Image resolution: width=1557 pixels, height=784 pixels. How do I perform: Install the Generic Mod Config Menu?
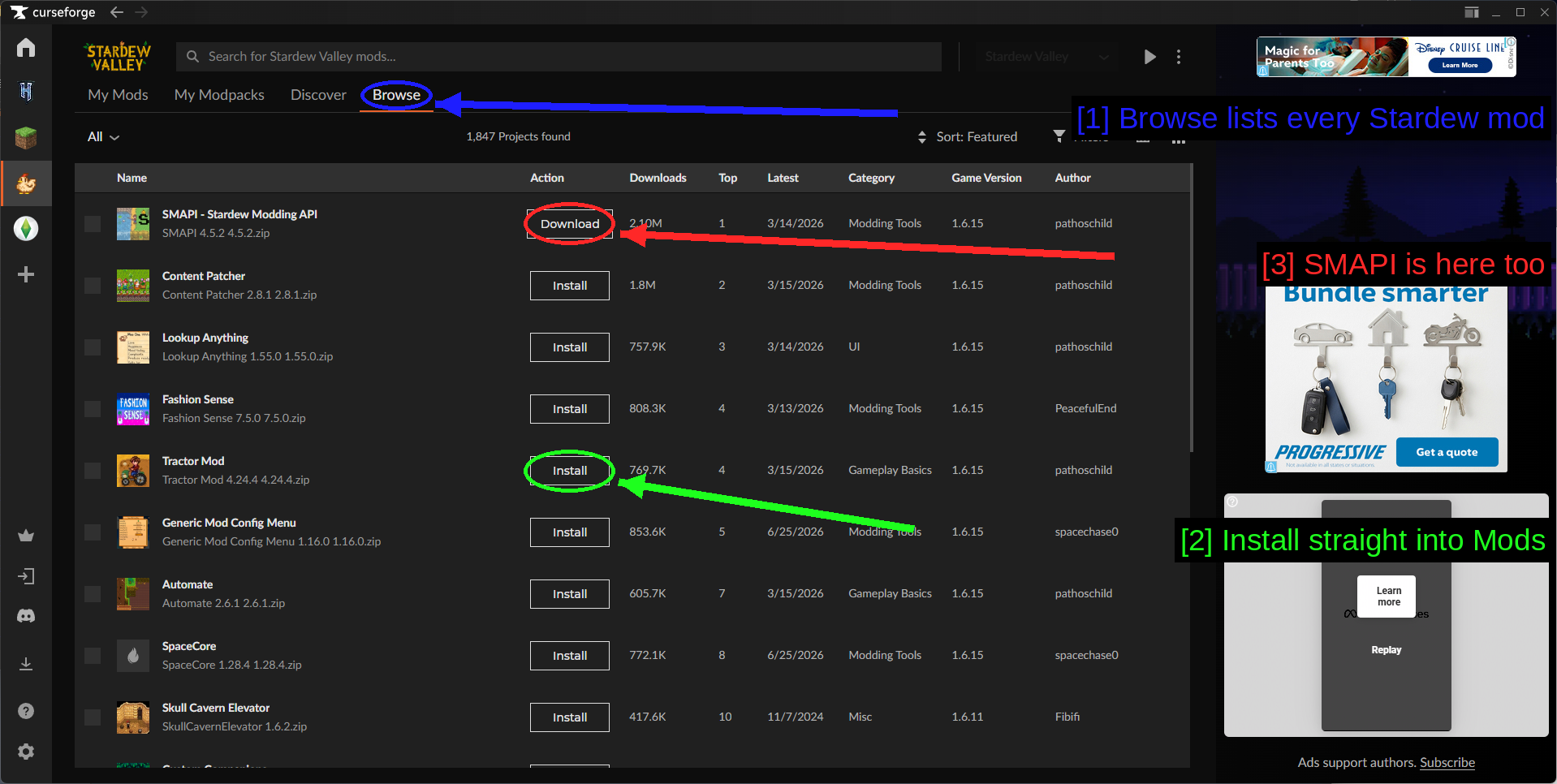pyautogui.click(x=570, y=532)
